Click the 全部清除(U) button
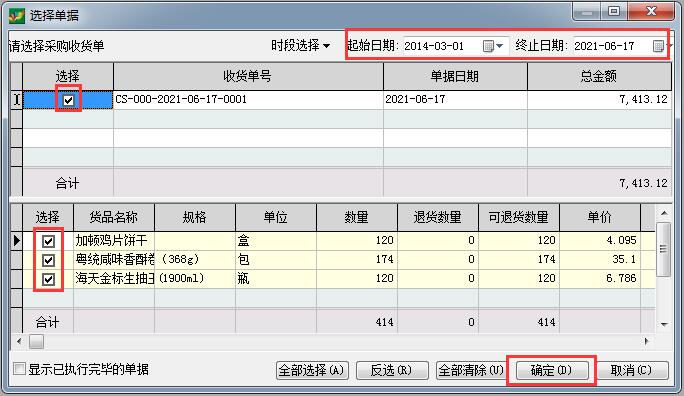 point(471,371)
